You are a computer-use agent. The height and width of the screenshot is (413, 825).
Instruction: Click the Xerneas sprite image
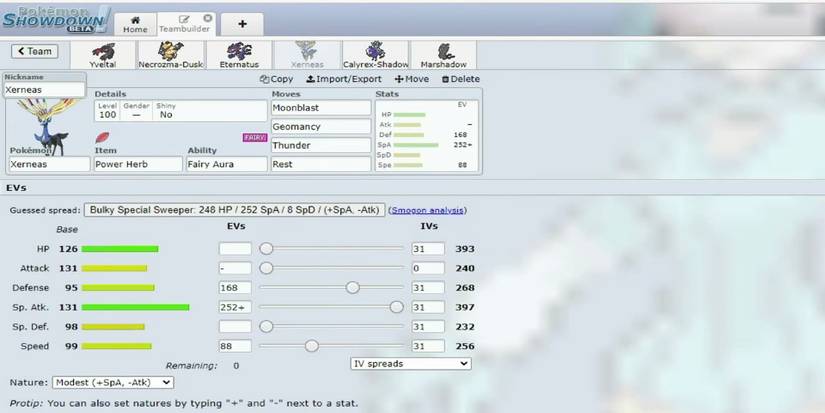(46, 126)
